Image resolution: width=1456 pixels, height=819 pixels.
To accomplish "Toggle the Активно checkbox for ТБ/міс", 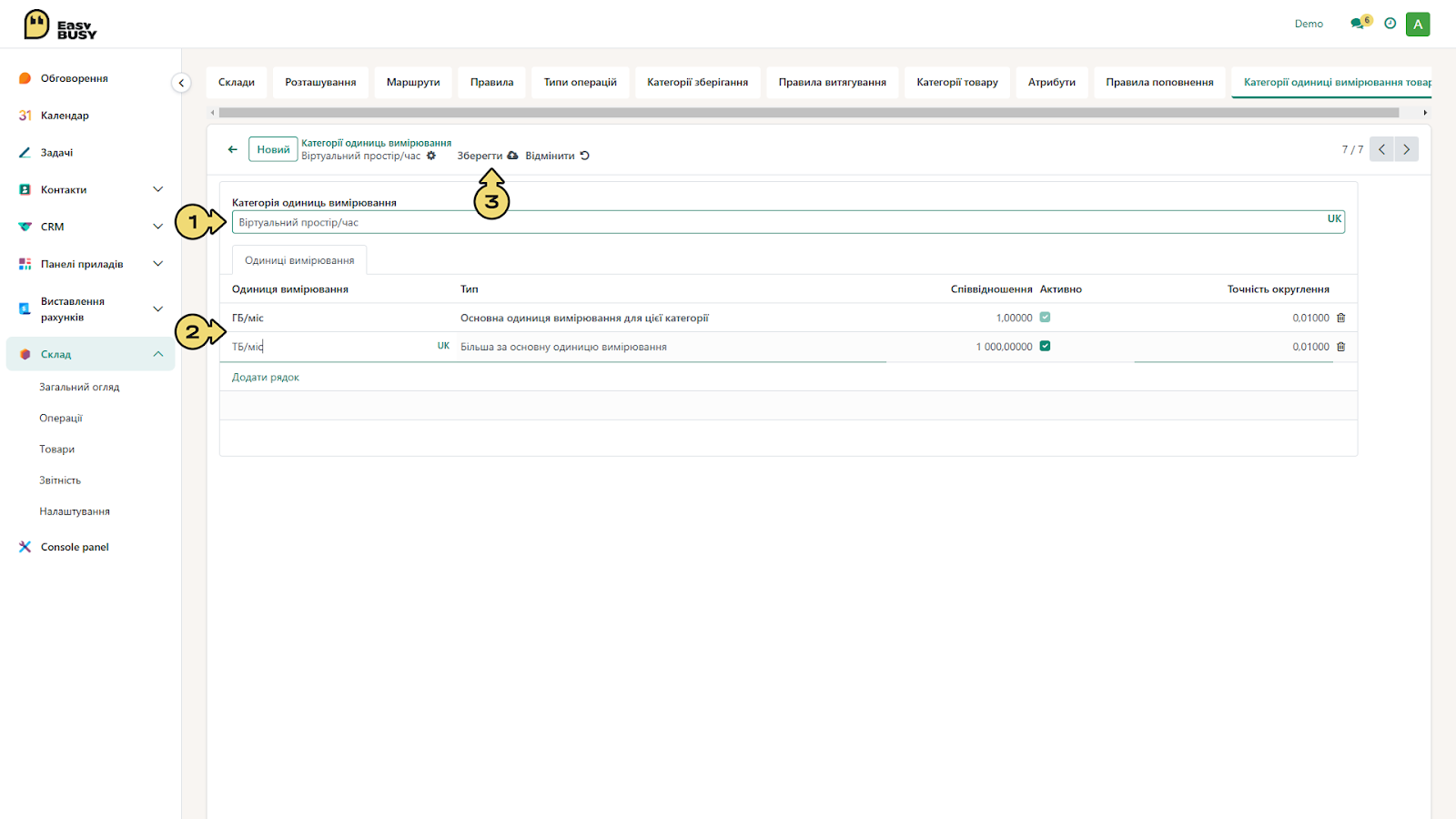I will point(1045,346).
